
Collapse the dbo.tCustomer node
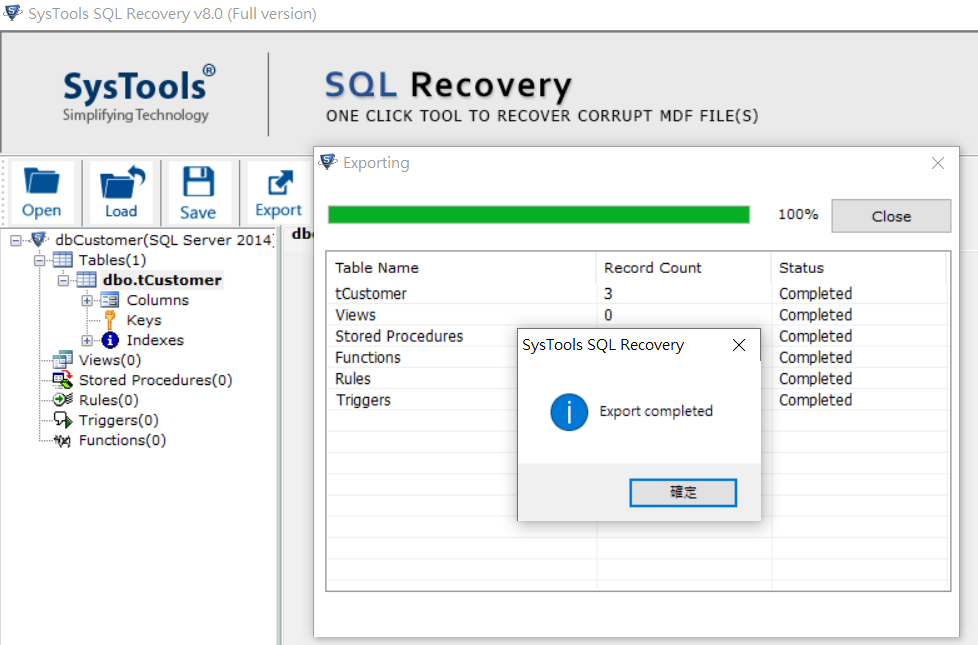[x=63, y=281]
